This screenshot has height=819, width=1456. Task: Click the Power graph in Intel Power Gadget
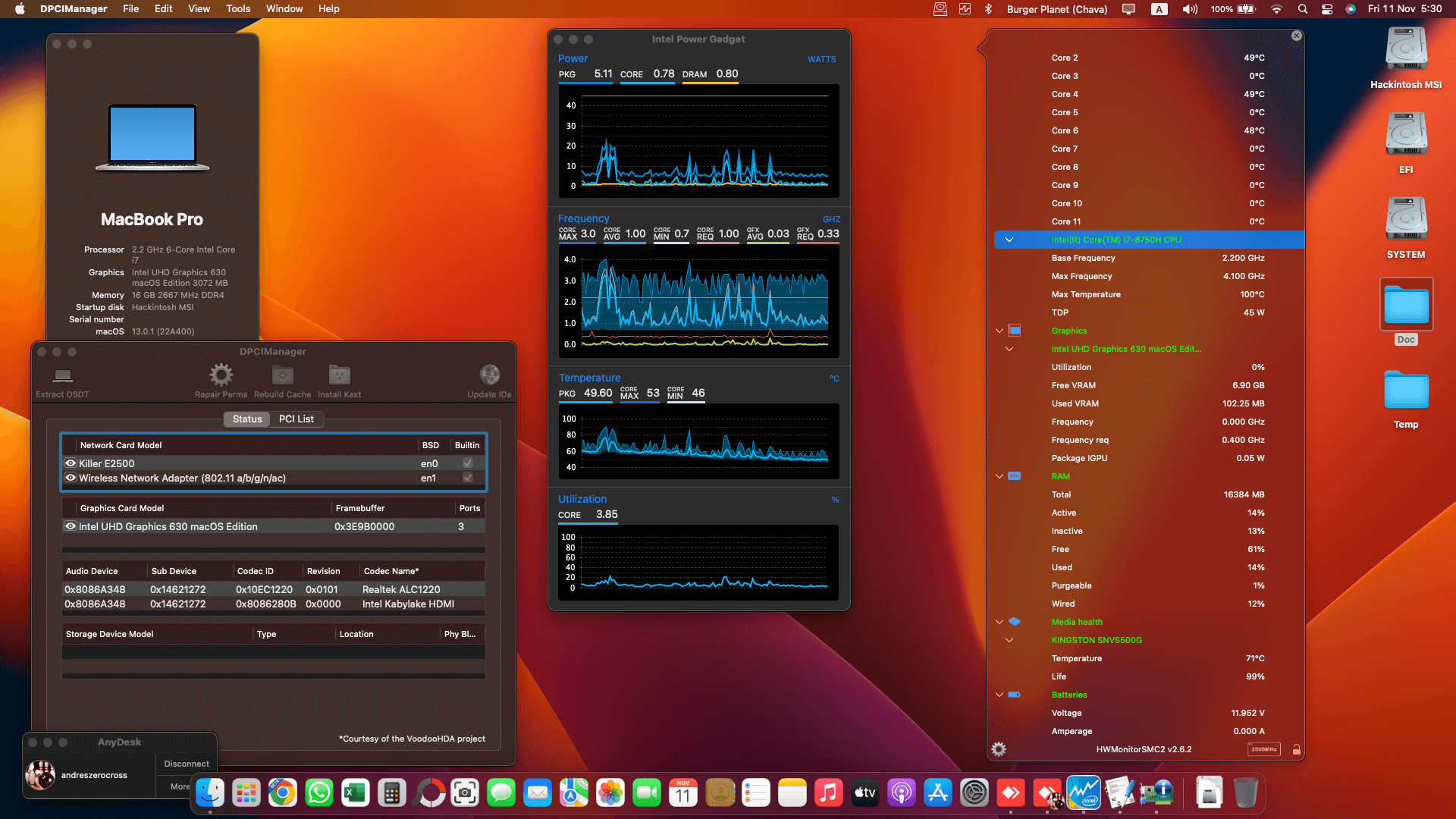pos(698,141)
